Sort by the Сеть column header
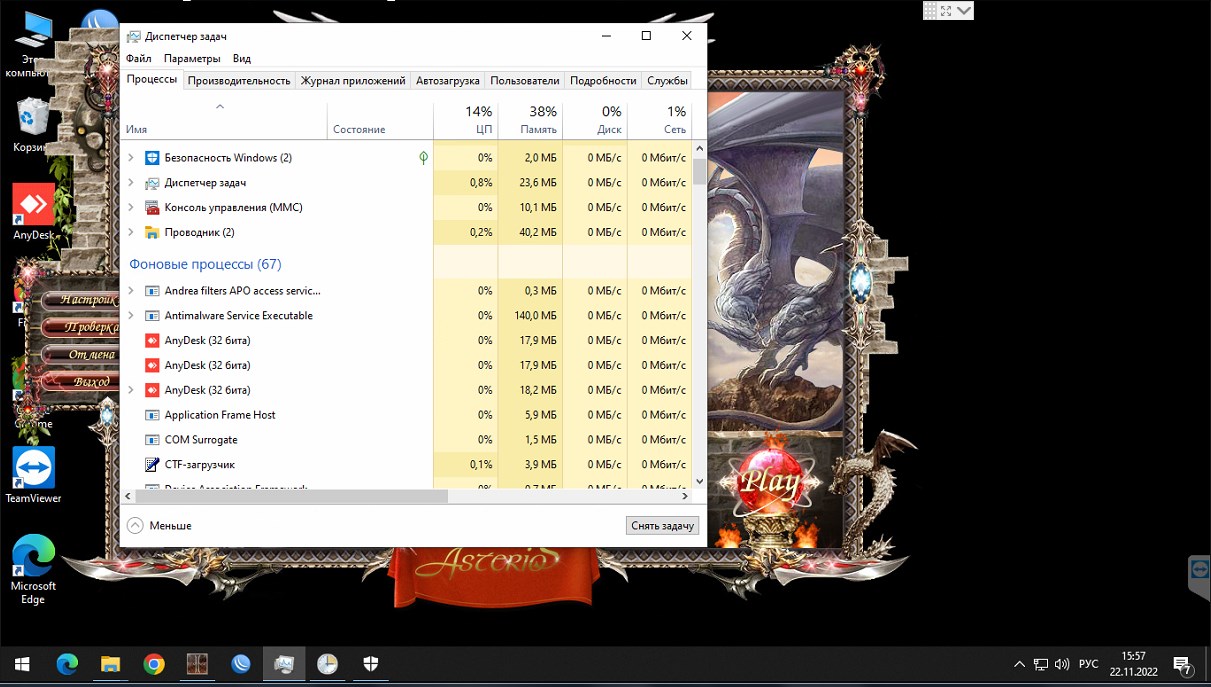 pos(659,120)
